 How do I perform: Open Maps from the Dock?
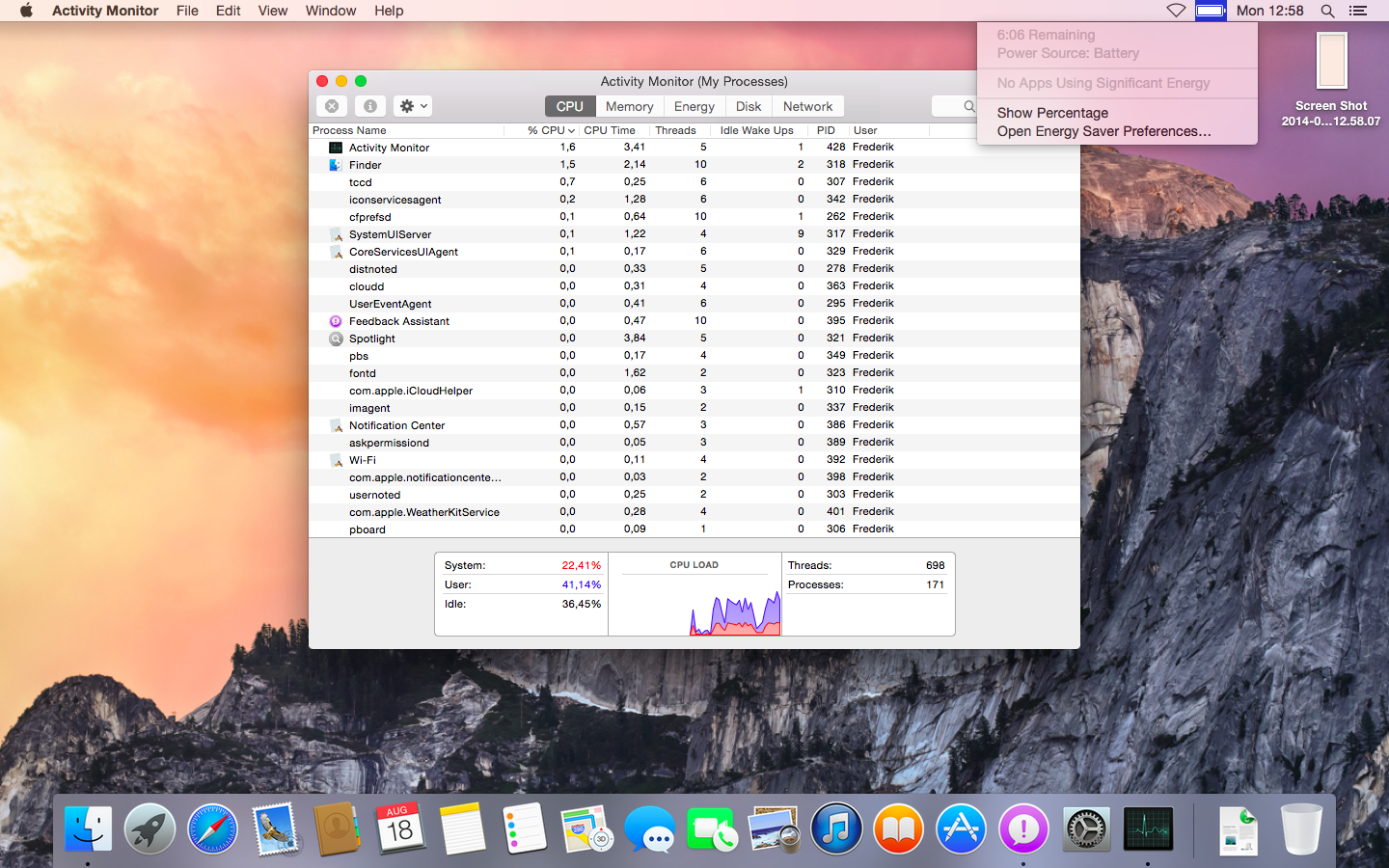(x=586, y=829)
